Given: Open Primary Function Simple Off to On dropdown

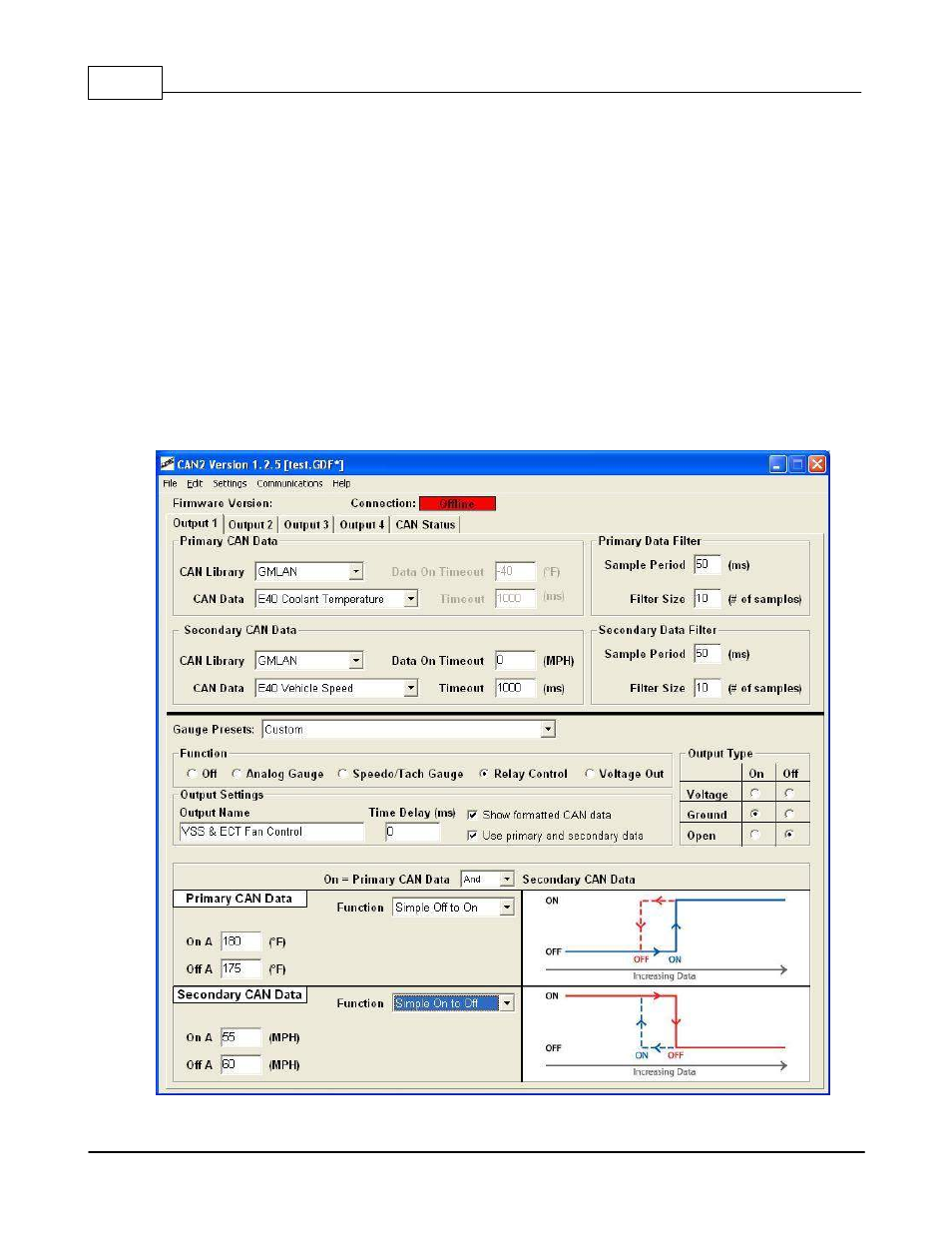Looking at the screenshot, I should pos(507,908).
